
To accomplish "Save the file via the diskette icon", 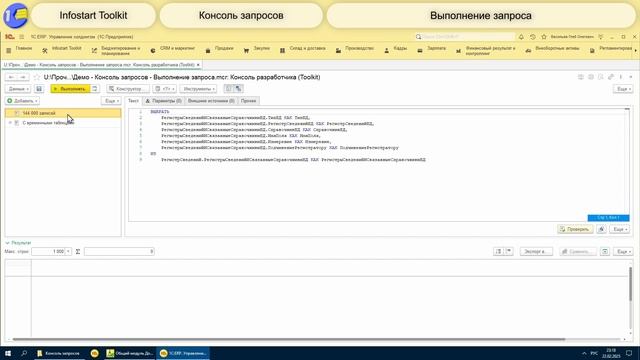I will pos(39,89).
